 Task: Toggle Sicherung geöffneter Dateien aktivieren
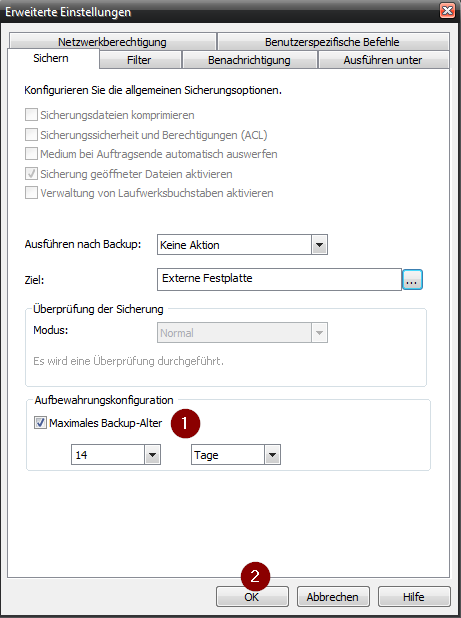point(32,174)
